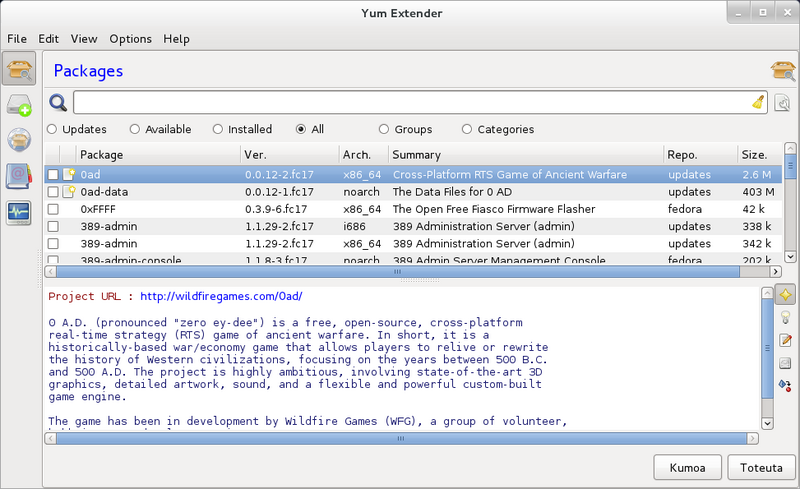Select the Installed filter option
800x489 pixels.
click(218, 129)
